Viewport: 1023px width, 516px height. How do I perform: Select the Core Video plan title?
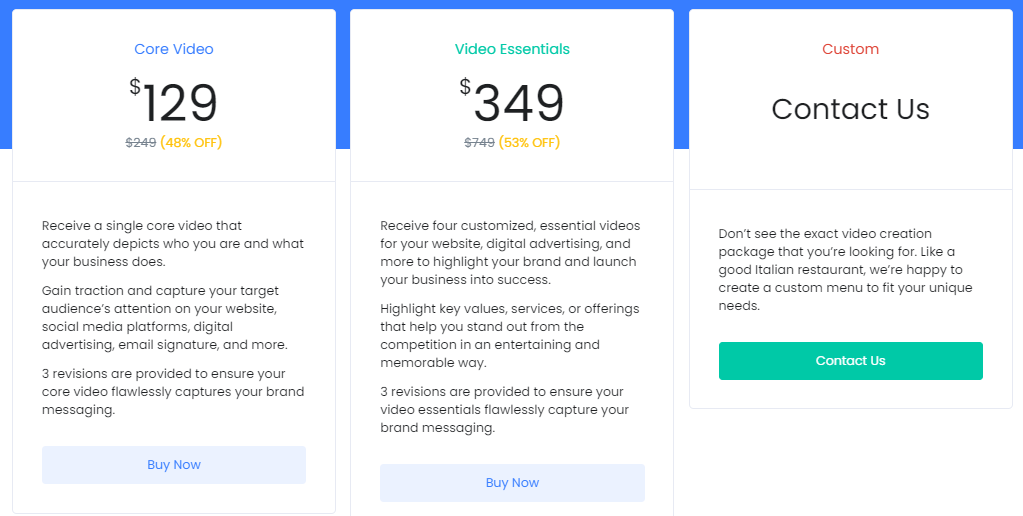coord(174,49)
